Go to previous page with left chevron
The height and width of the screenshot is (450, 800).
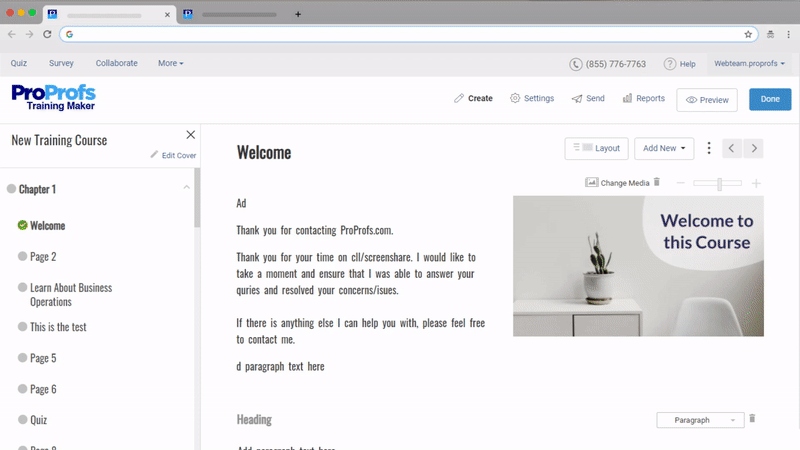coord(732,148)
